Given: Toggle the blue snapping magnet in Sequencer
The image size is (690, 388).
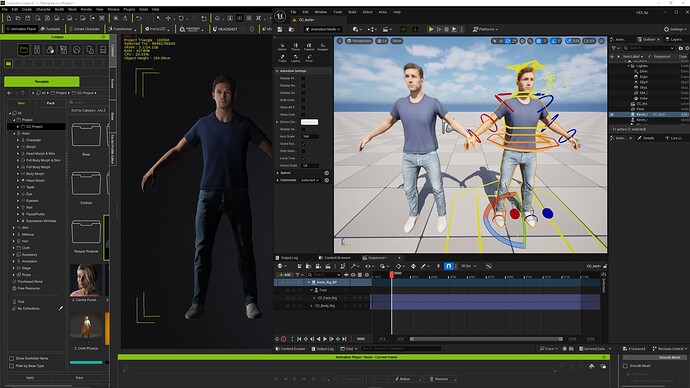Looking at the screenshot, I should pyautogui.click(x=448, y=266).
